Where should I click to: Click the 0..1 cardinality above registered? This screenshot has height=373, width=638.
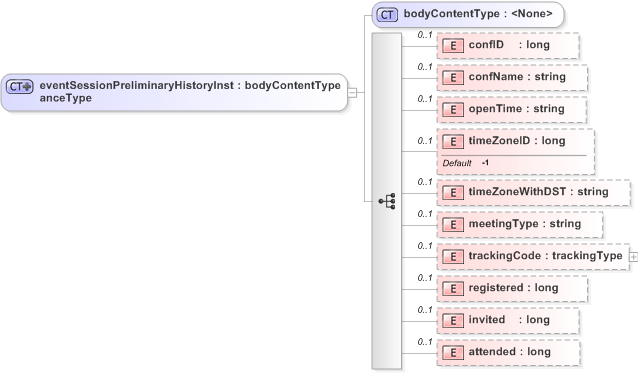[x=425, y=278]
